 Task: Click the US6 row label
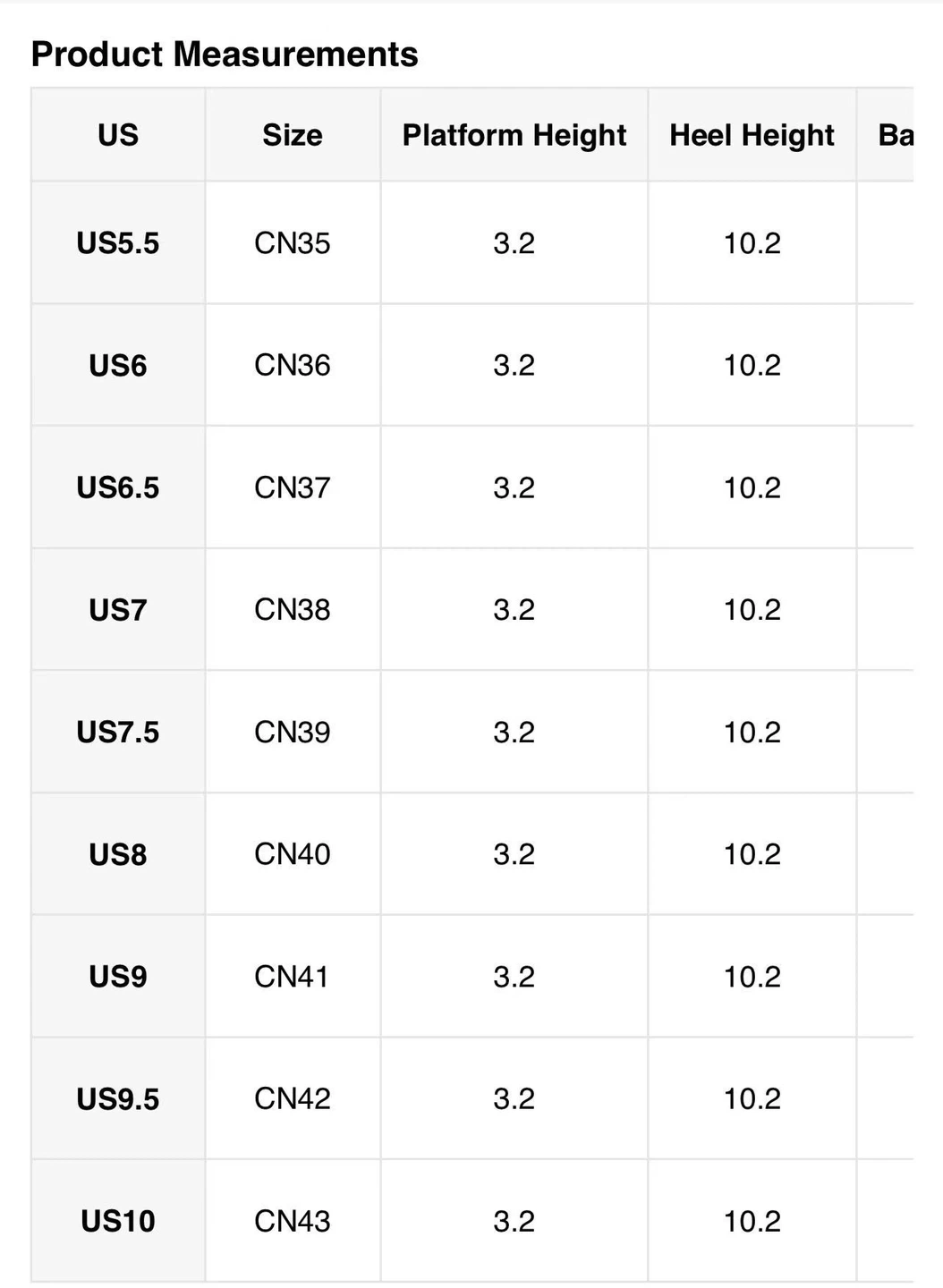pos(118,365)
